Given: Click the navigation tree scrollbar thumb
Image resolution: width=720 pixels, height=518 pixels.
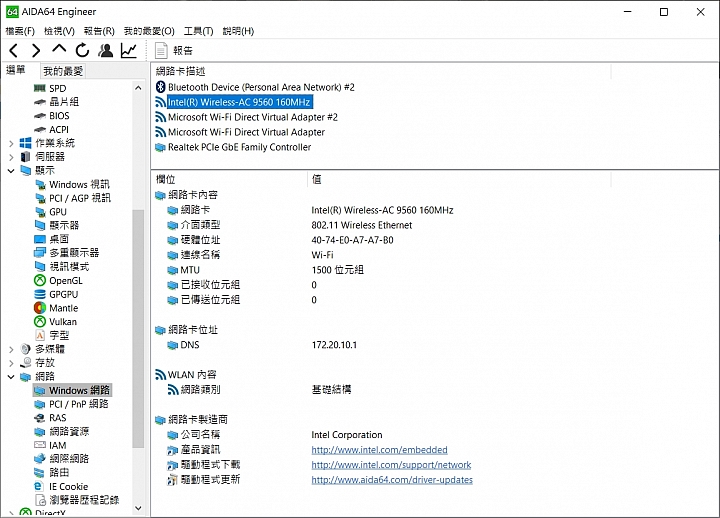Looking at the screenshot, I should (138, 328).
